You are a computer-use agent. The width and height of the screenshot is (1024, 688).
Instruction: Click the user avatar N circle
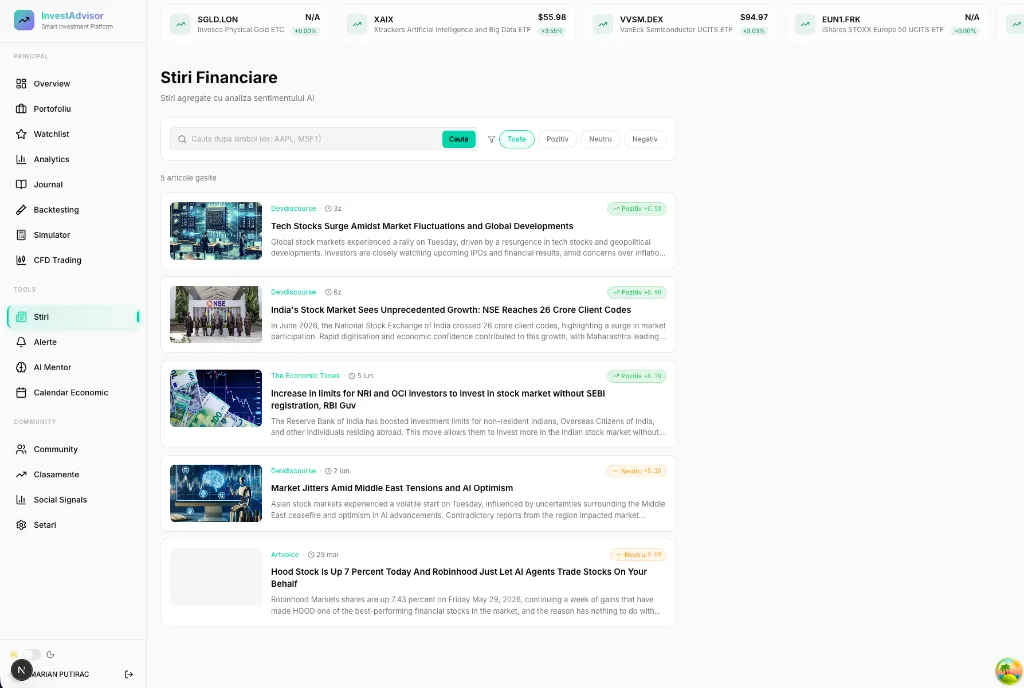tap(22, 670)
